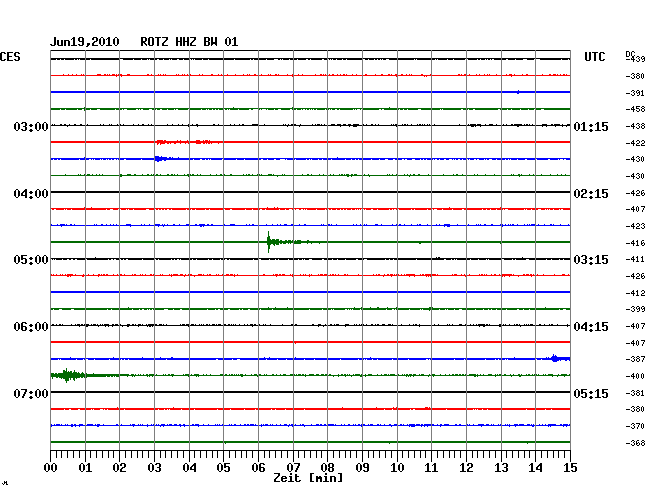The width and height of the screenshot is (650, 494).
Task: Click the UTC column header
Action: (x=594, y=57)
